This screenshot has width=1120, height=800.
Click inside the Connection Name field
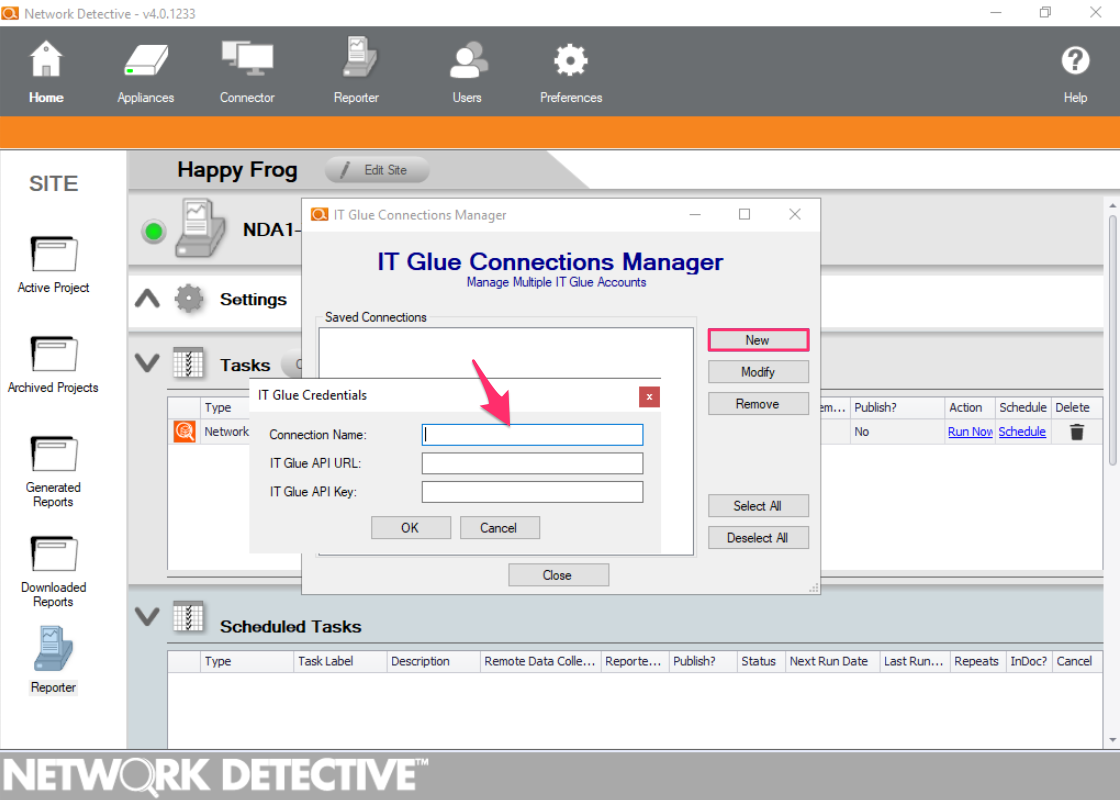[532, 432]
